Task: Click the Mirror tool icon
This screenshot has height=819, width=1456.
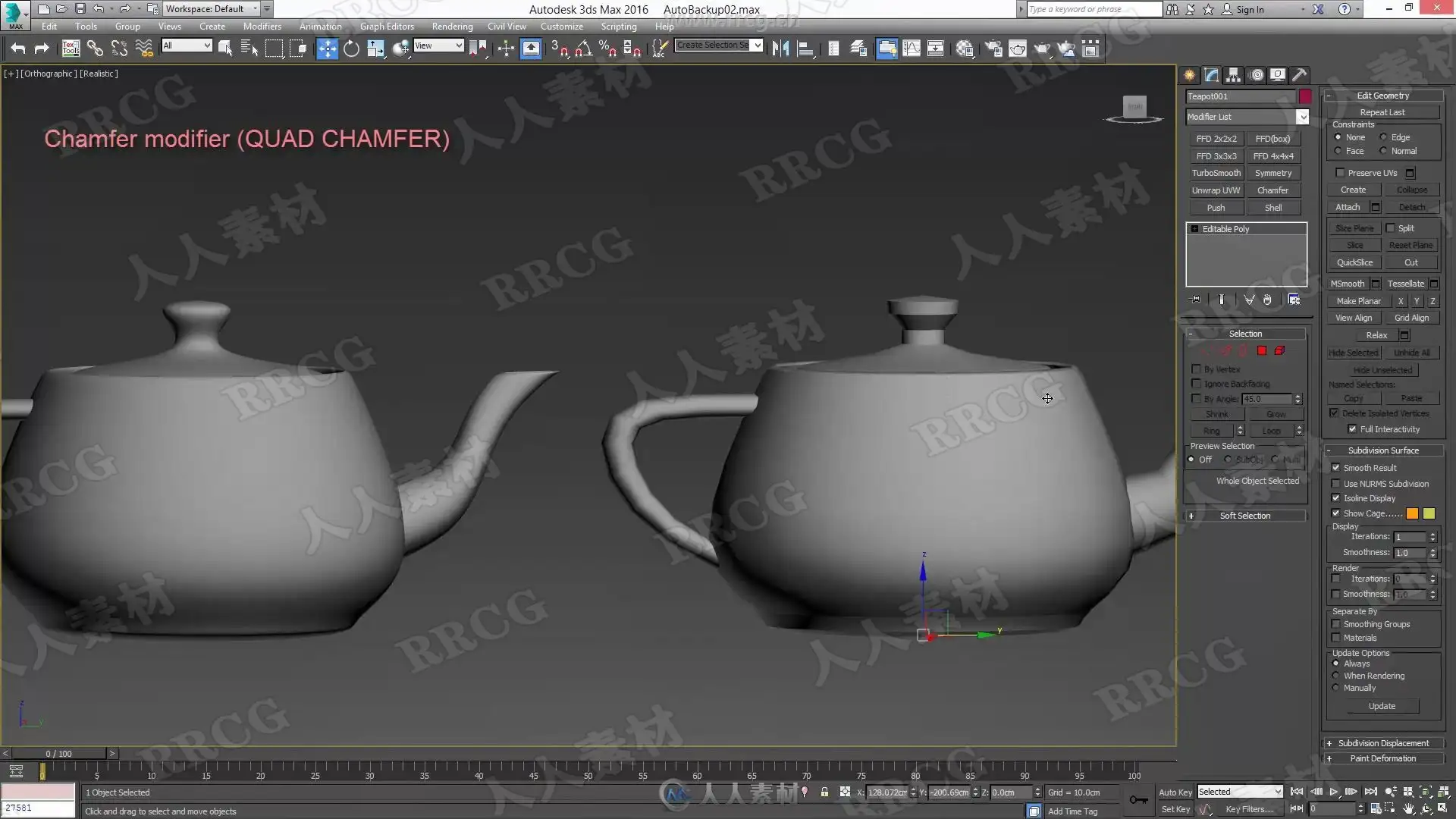Action: [x=780, y=49]
